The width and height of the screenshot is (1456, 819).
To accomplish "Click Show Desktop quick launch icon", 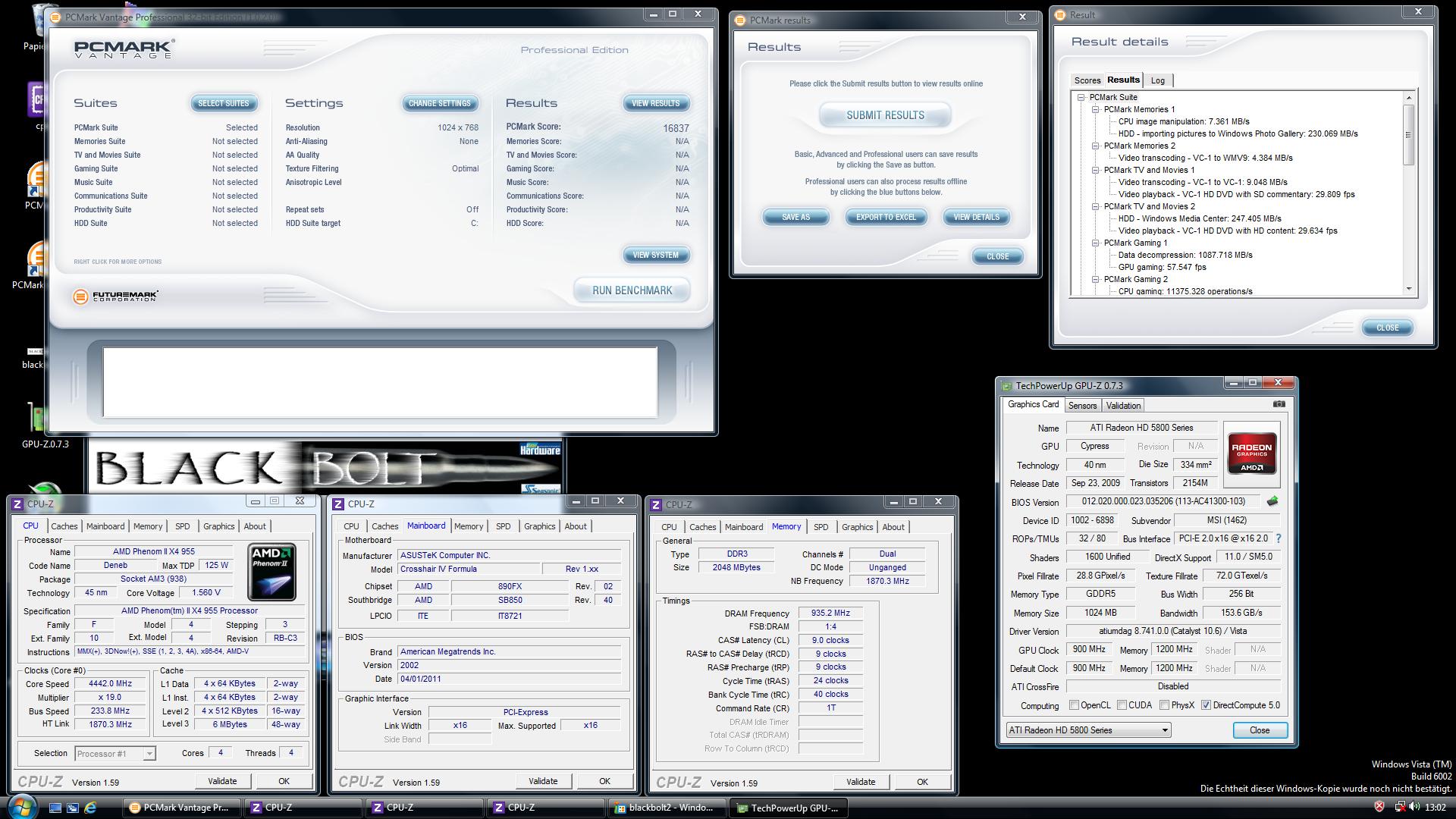I will click(x=55, y=808).
